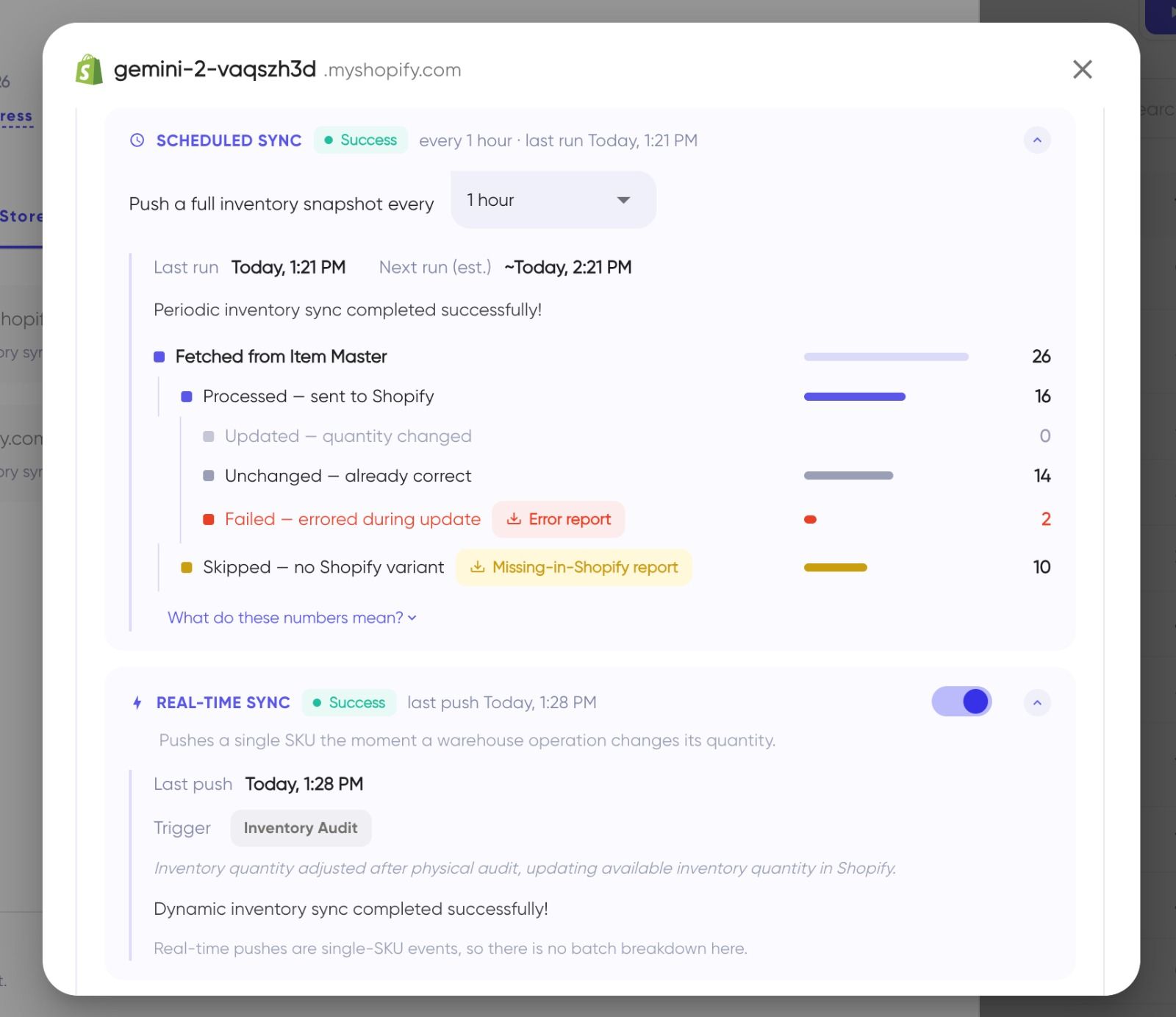Collapse the Real-Time Sync section
The height and width of the screenshot is (1017, 1176).
point(1037,702)
